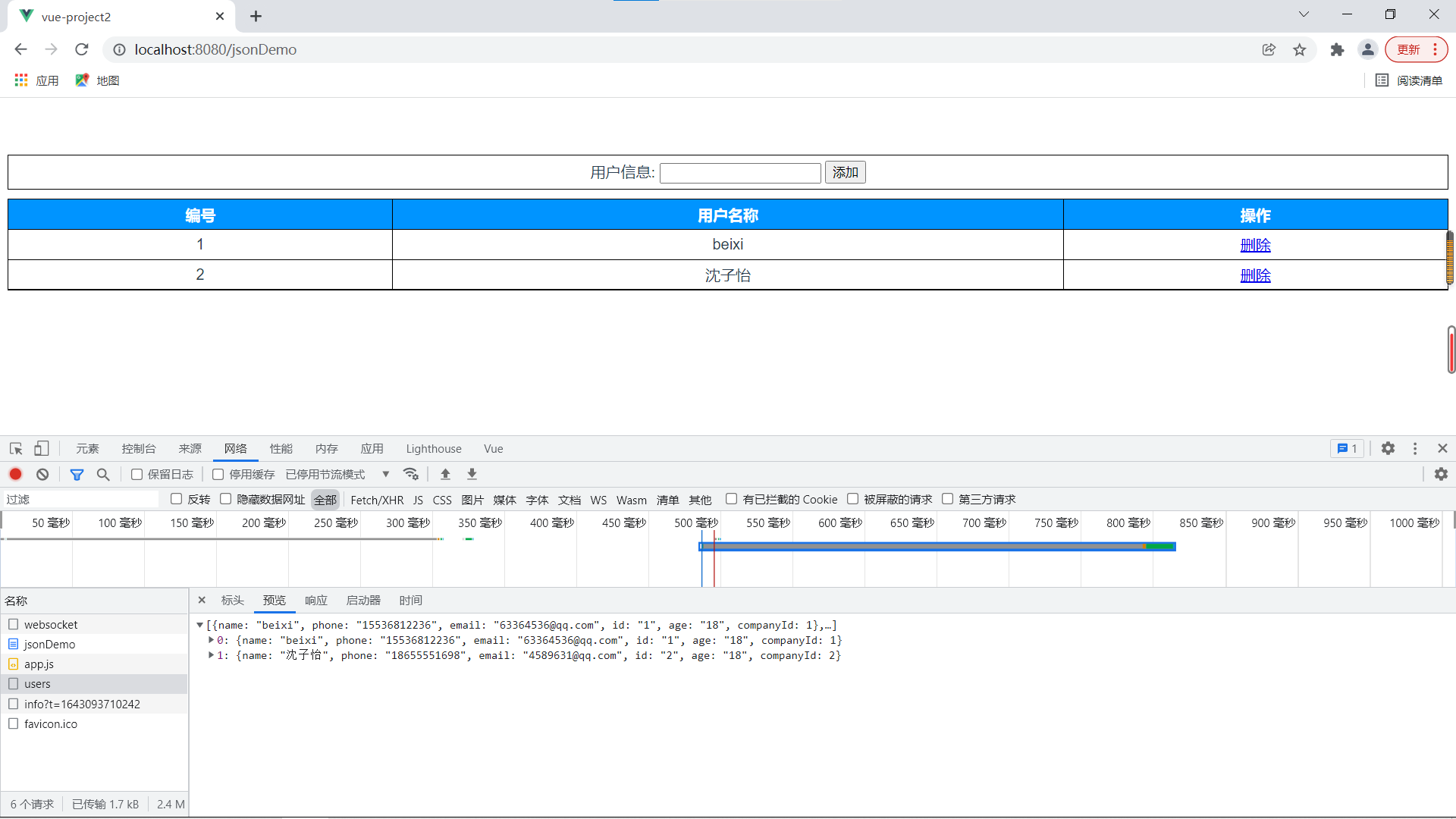Open the reading list

1409,80
